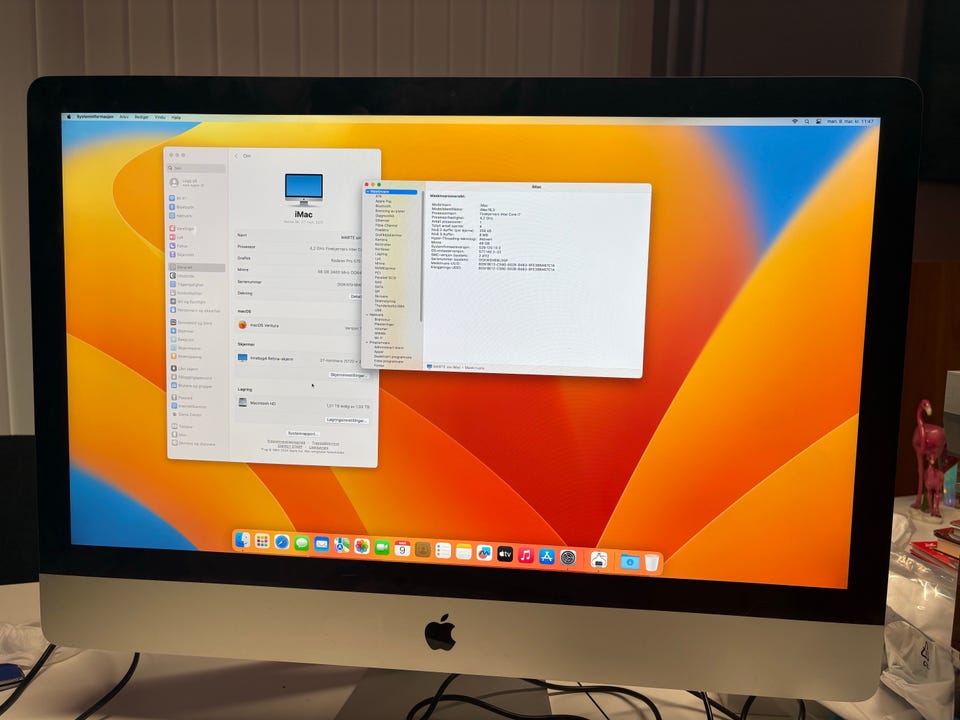
Task: Open the Mail app in the Dock
Action: 321,544
